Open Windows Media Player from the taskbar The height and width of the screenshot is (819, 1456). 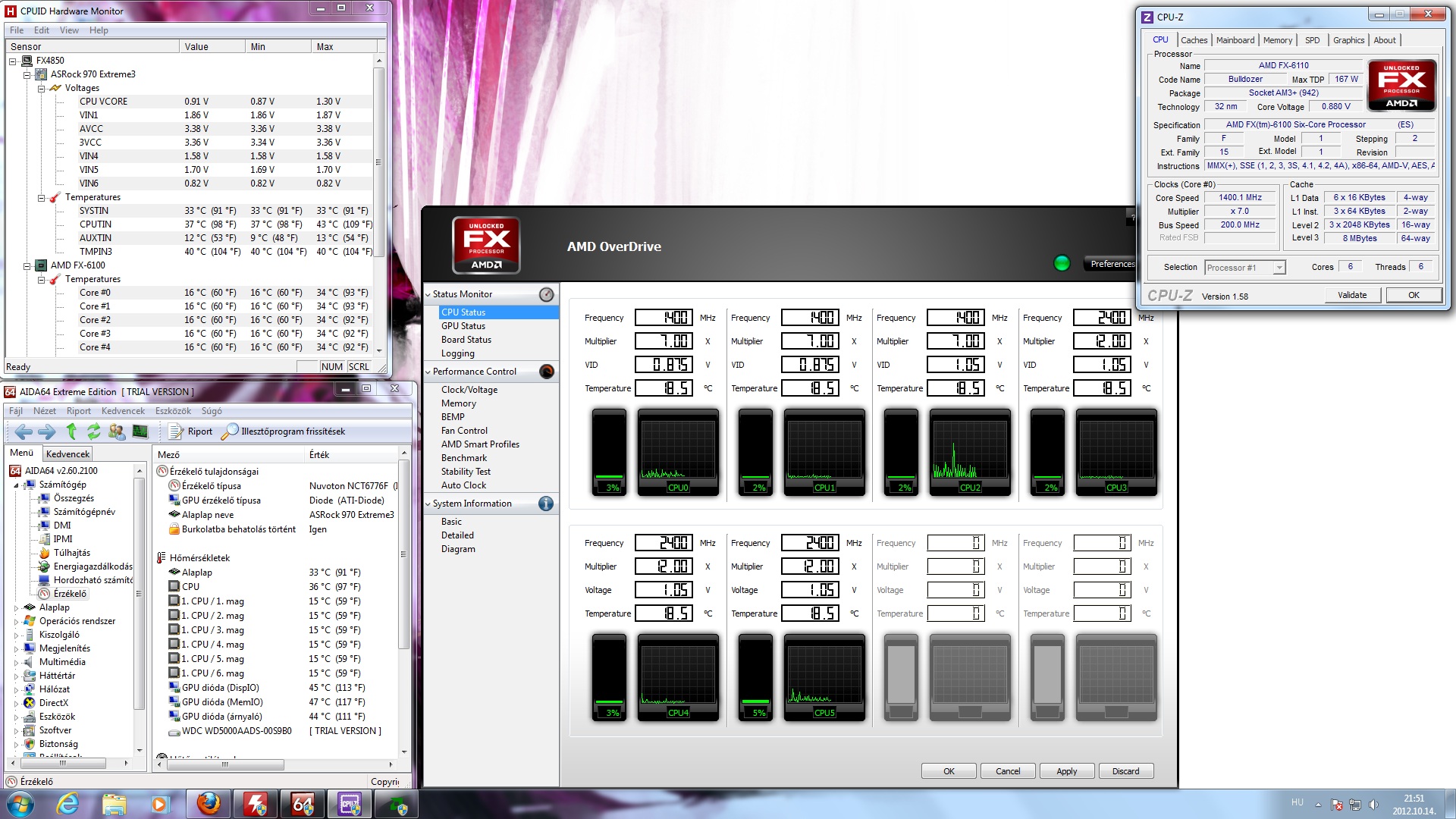coord(159,804)
